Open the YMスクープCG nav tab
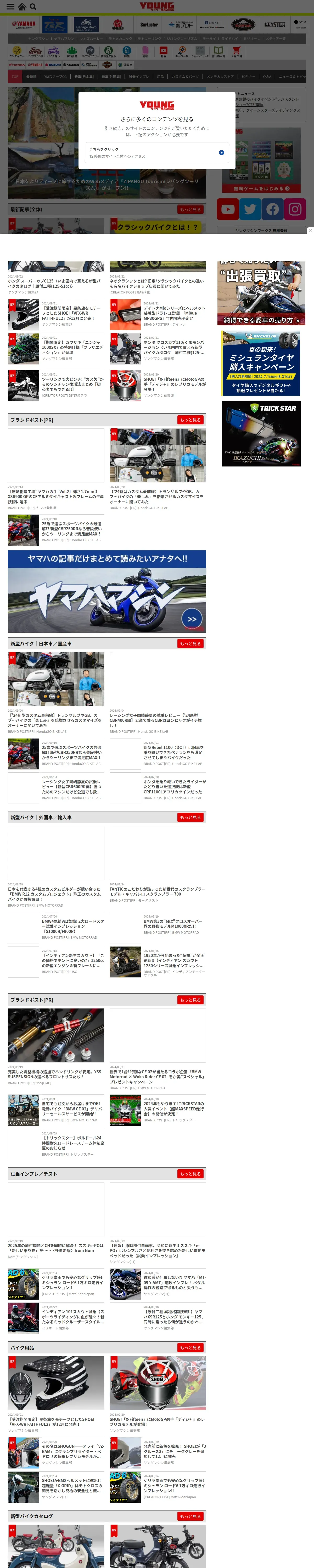The width and height of the screenshot is (314, 1568). pyautogui.click(x=55, y=77)
